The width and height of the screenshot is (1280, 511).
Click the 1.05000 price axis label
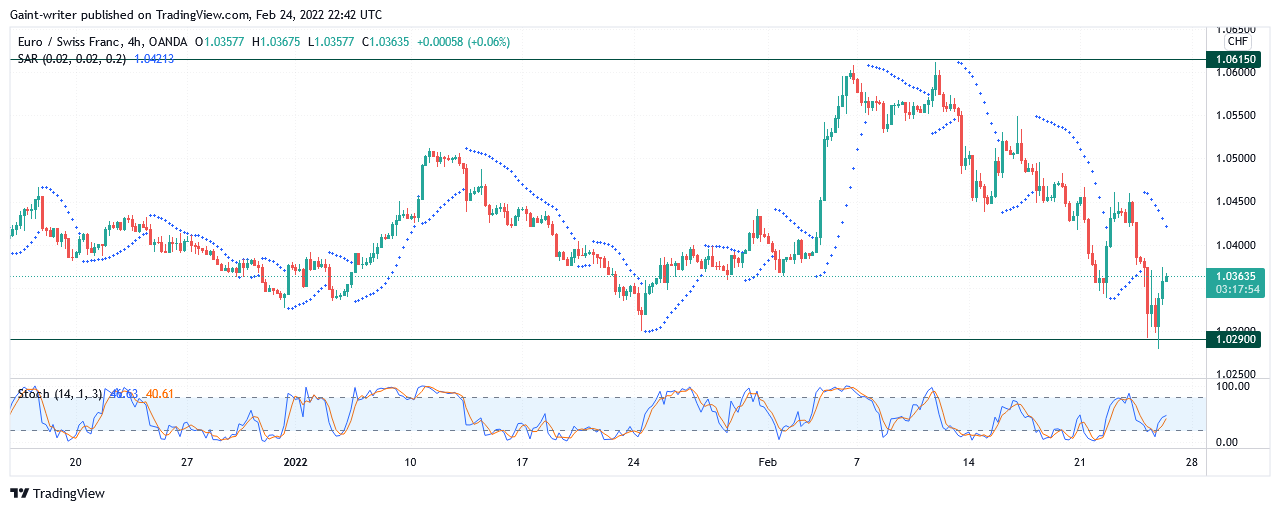1236,158
